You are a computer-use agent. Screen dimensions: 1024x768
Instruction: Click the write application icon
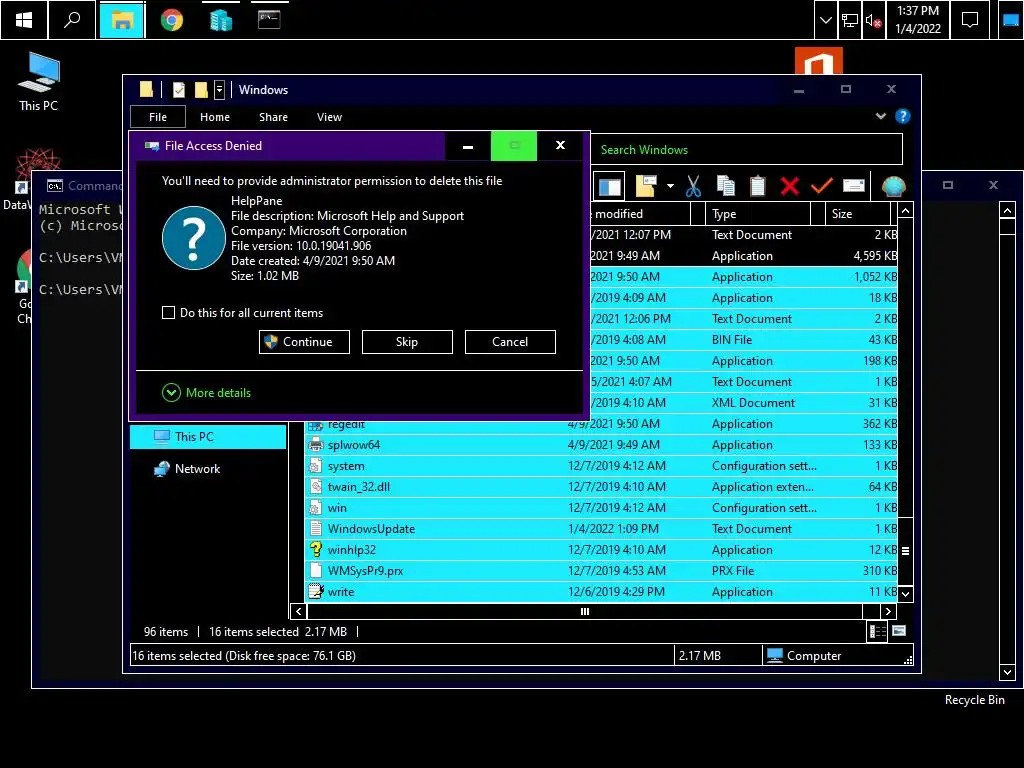[x=315, y=591]
